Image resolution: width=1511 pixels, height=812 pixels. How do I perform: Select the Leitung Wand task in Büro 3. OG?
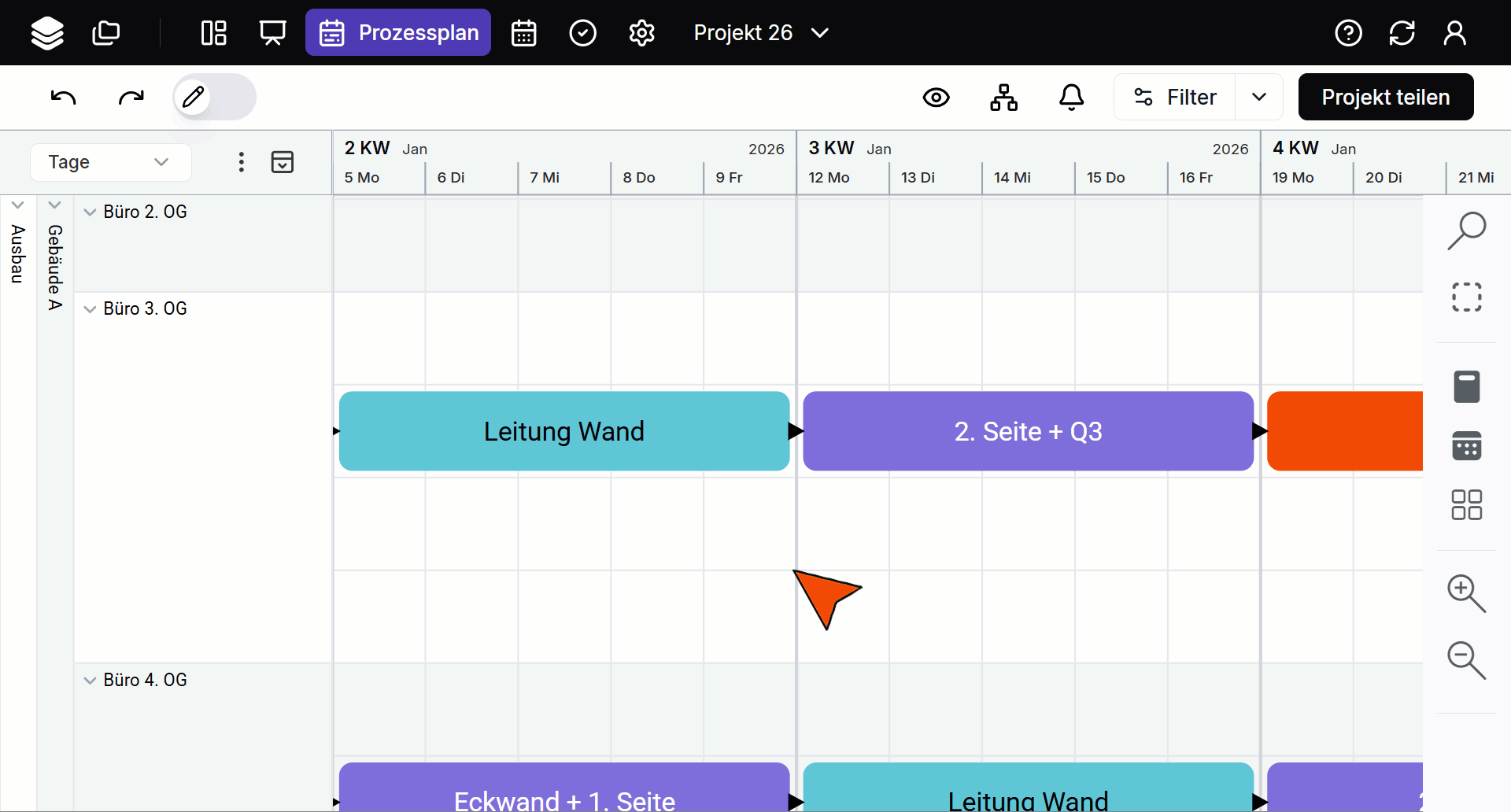[x=563, y=431]
